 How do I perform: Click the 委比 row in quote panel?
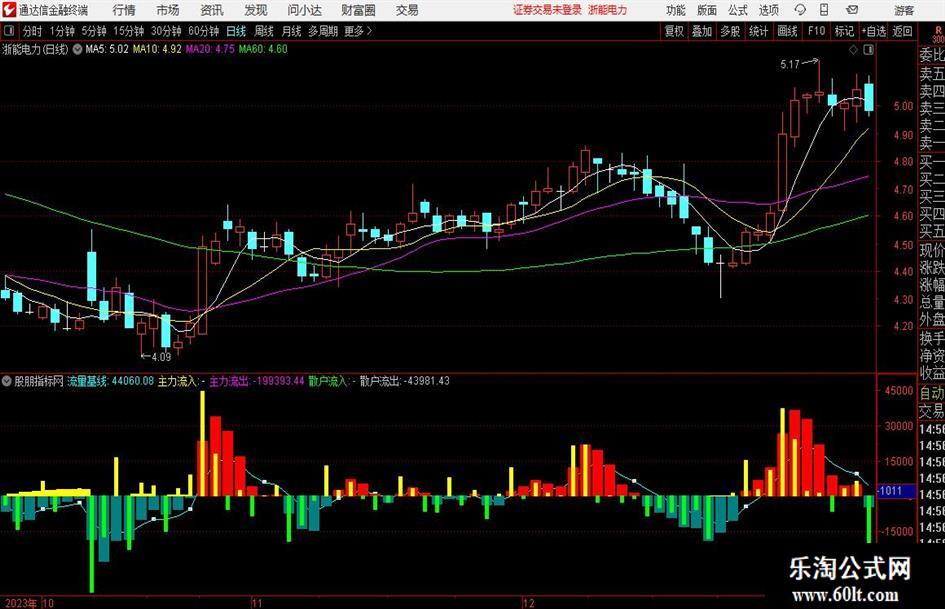click(932, 55)
